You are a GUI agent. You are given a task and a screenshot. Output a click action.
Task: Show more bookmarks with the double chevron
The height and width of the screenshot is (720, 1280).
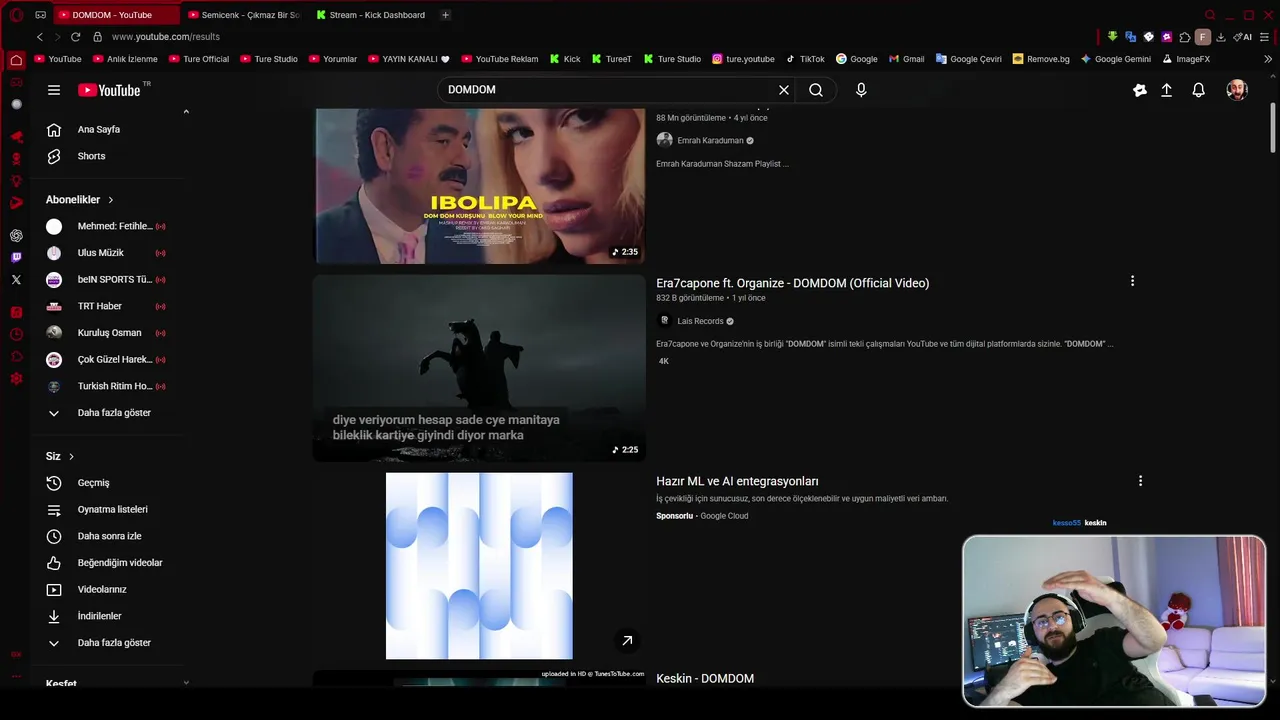tap(1268, 59)
